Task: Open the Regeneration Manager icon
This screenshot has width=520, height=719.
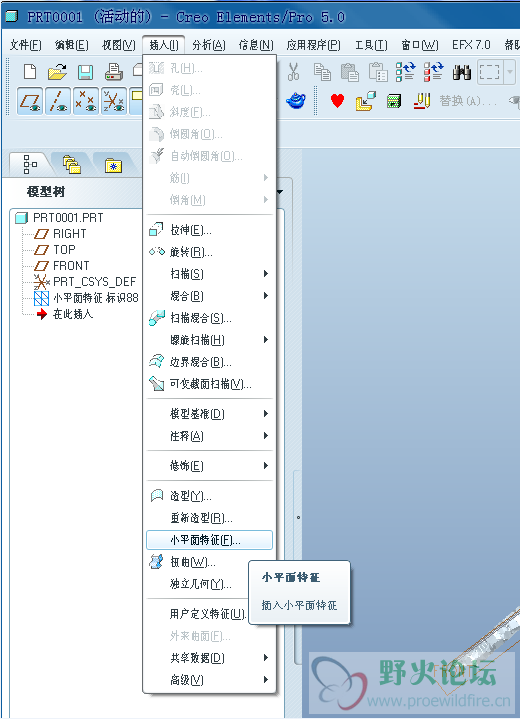Action: pyautogui.click(x=433, y=72)
